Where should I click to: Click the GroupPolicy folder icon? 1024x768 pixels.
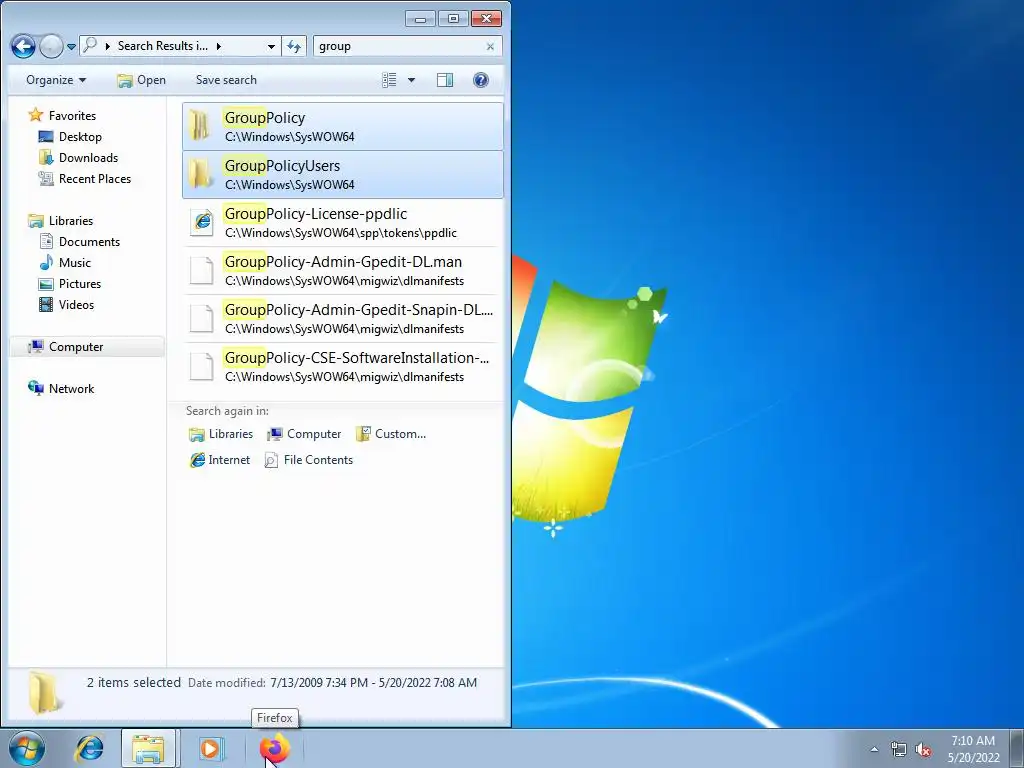click(200, 126)
